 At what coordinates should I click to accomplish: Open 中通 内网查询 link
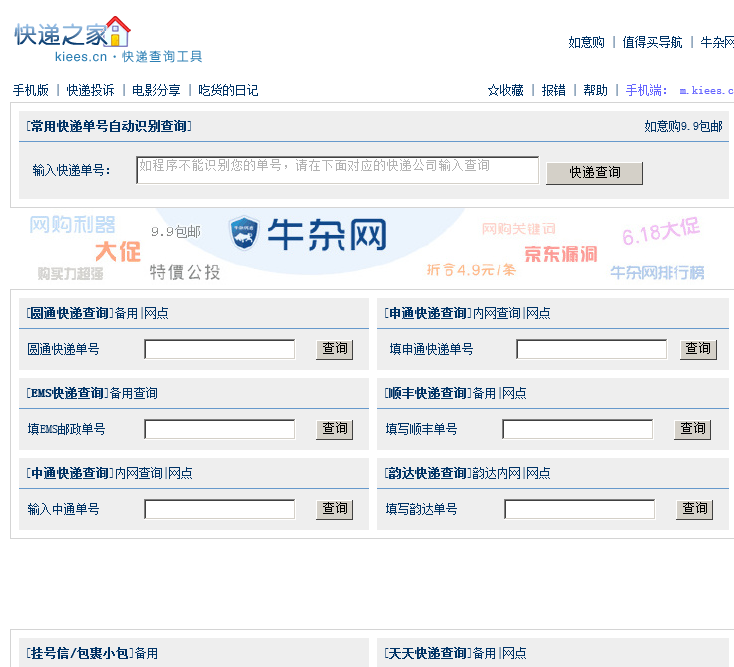tap(139, 473)
